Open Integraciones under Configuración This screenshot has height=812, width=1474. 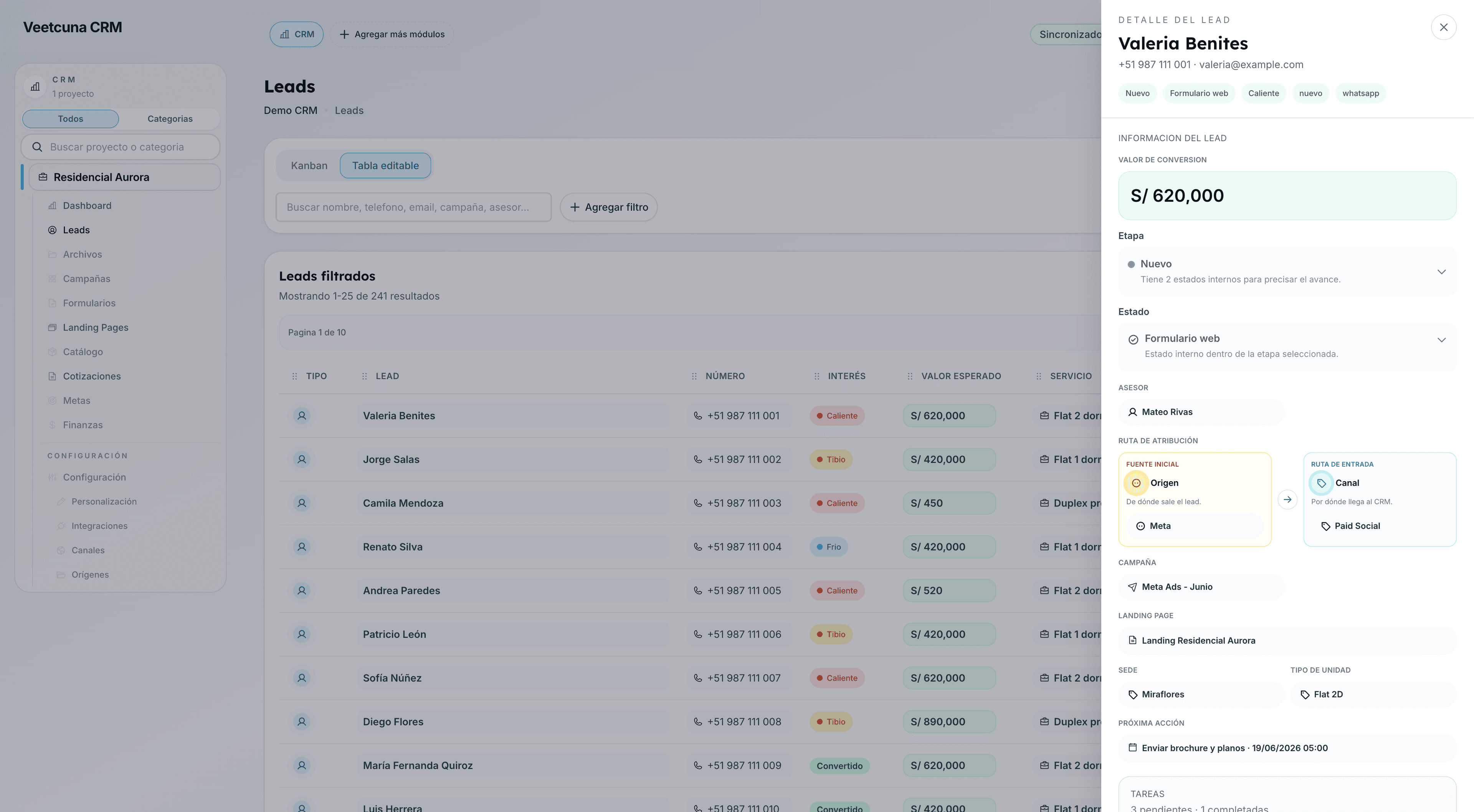click(x=99, y=526)
